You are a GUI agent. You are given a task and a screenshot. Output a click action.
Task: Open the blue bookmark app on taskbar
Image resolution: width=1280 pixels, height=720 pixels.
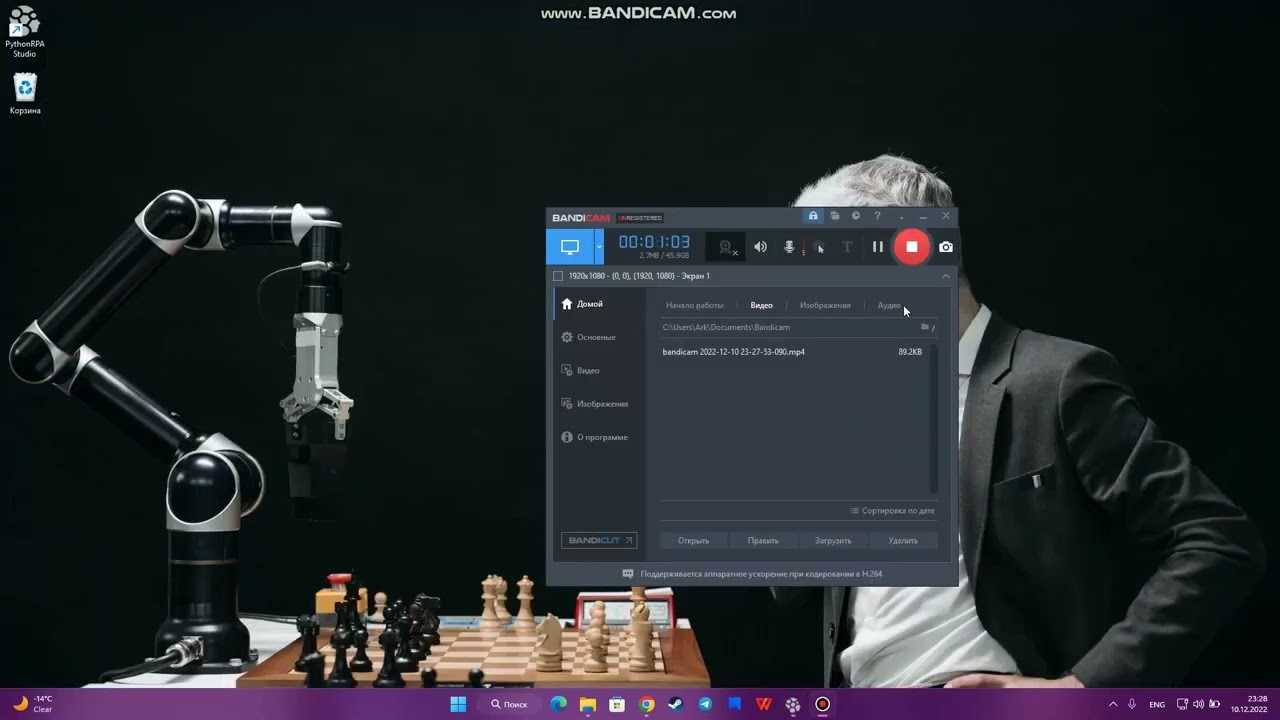735,704
